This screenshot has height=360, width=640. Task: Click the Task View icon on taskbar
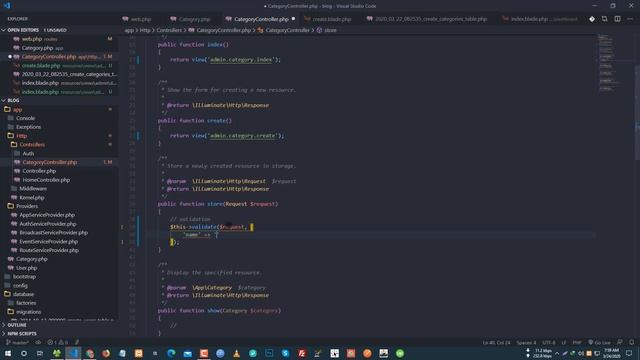coord(40,353)
